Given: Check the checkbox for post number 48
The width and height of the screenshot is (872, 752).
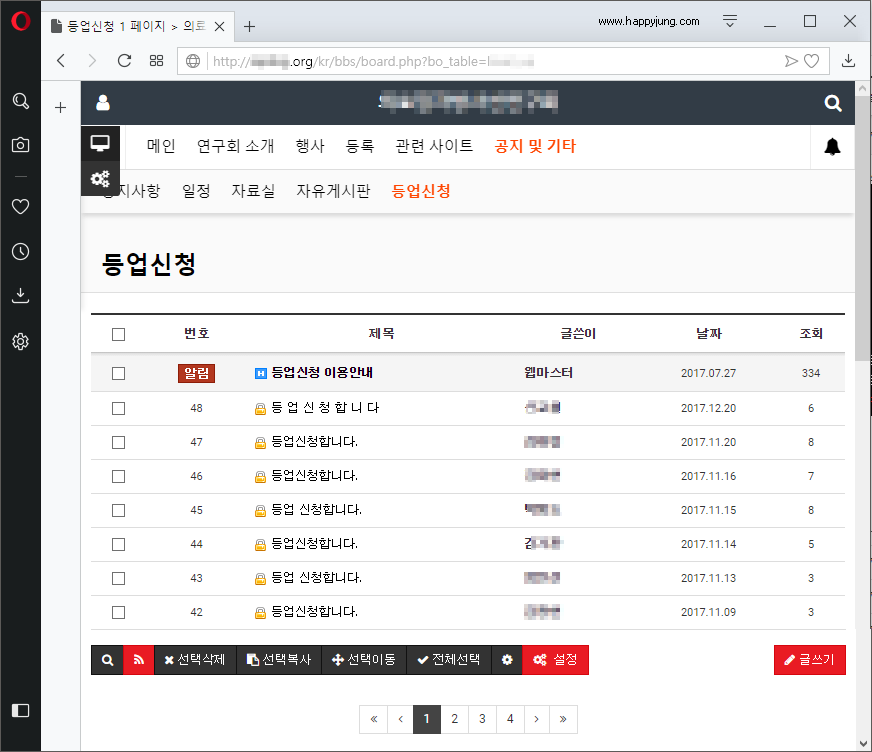Looking at the screenshot, I should (118, 408).
